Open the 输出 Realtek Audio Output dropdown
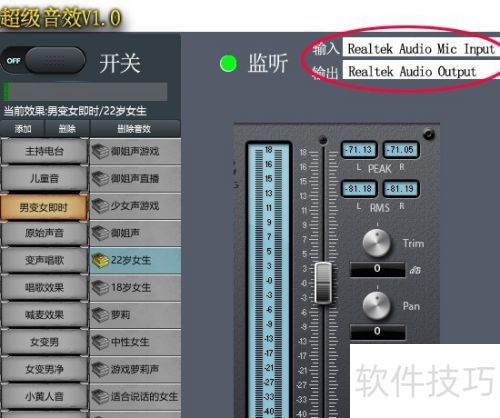The height and width of the screenshot is (418, 500). click(x=422, y=71)
